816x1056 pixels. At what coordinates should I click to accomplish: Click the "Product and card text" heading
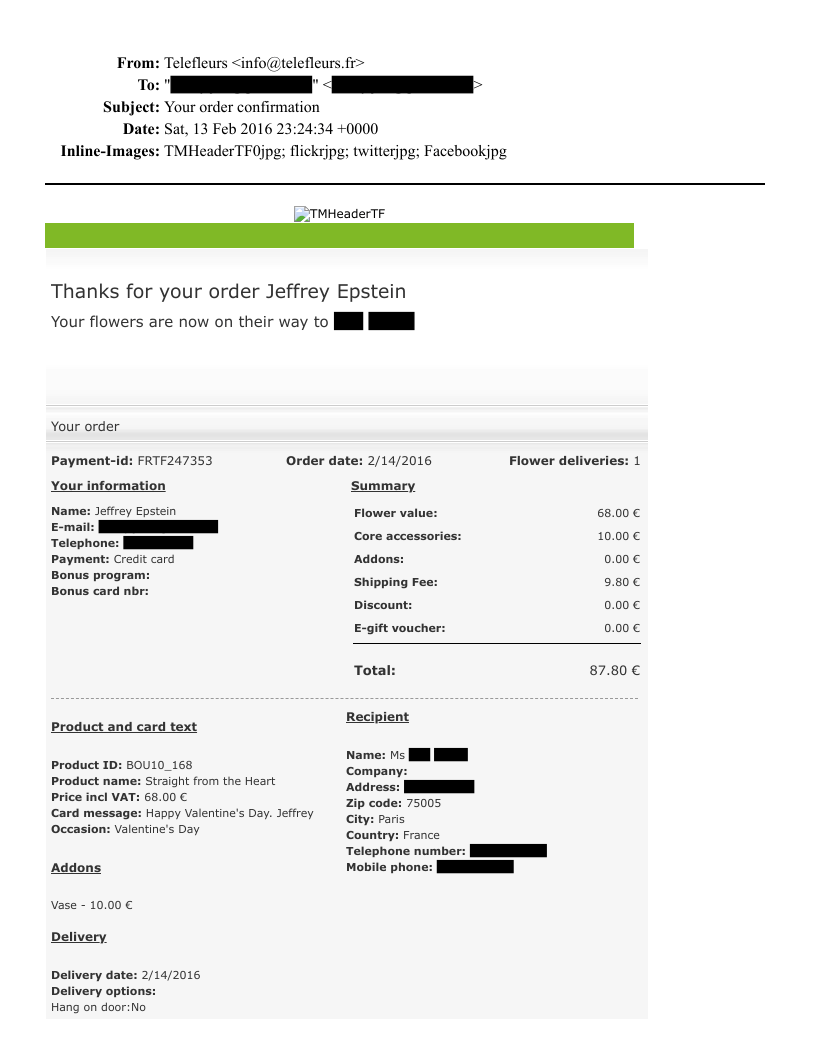pyautogui.click(x=124, y=727)
